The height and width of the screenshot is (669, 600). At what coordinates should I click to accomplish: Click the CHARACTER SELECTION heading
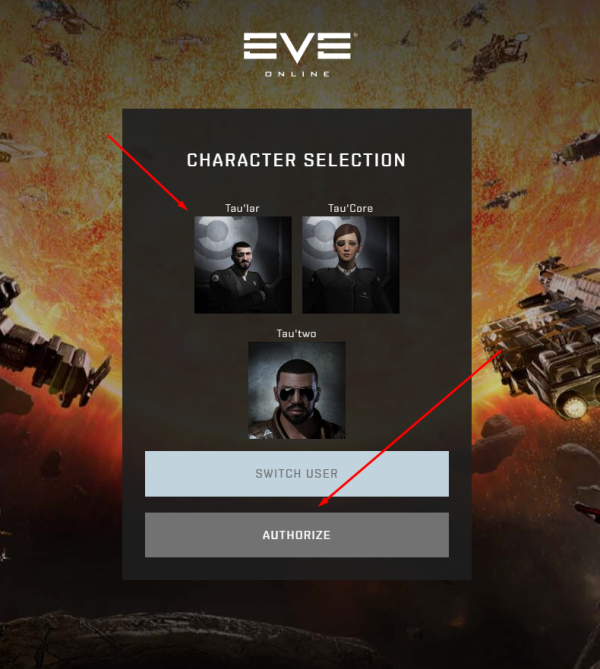[x=296, y=160]
